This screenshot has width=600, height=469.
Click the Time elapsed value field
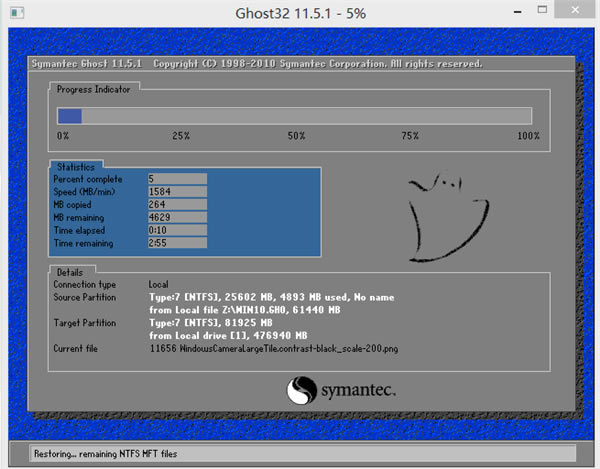pos(177,230)
